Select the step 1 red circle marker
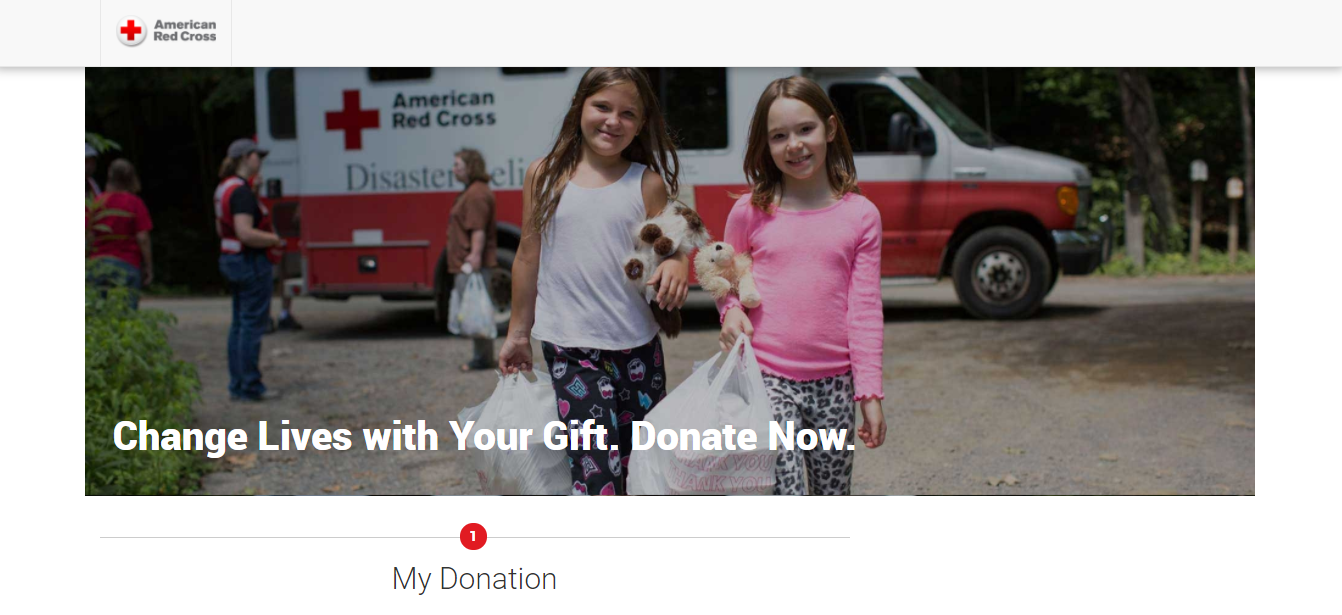 473,537
